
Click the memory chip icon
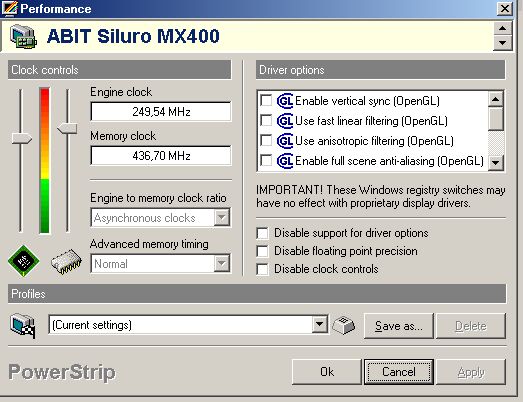pyautogui.click(x=66, y=262)
